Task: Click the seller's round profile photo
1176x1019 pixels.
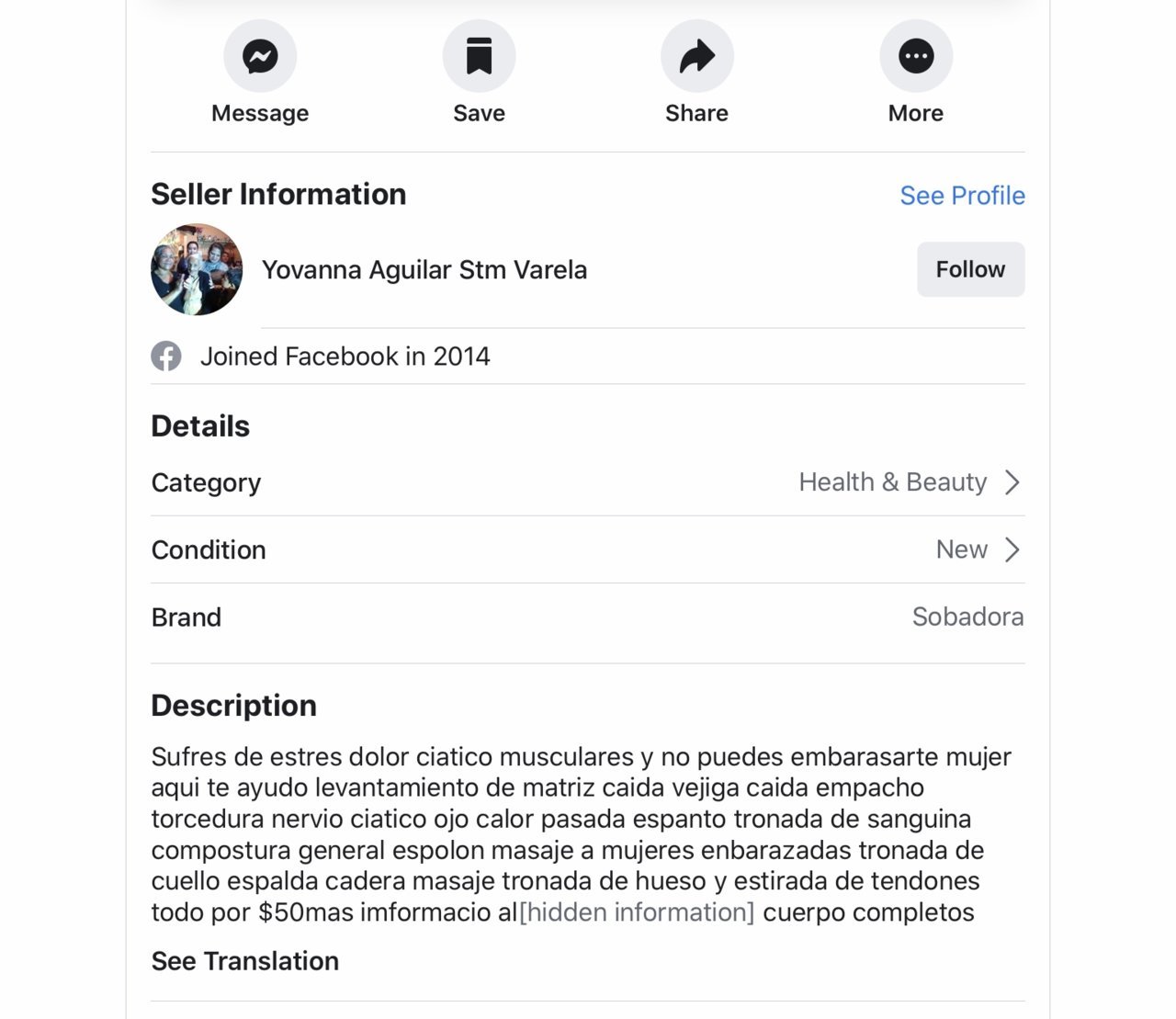Action: (197, 269)
